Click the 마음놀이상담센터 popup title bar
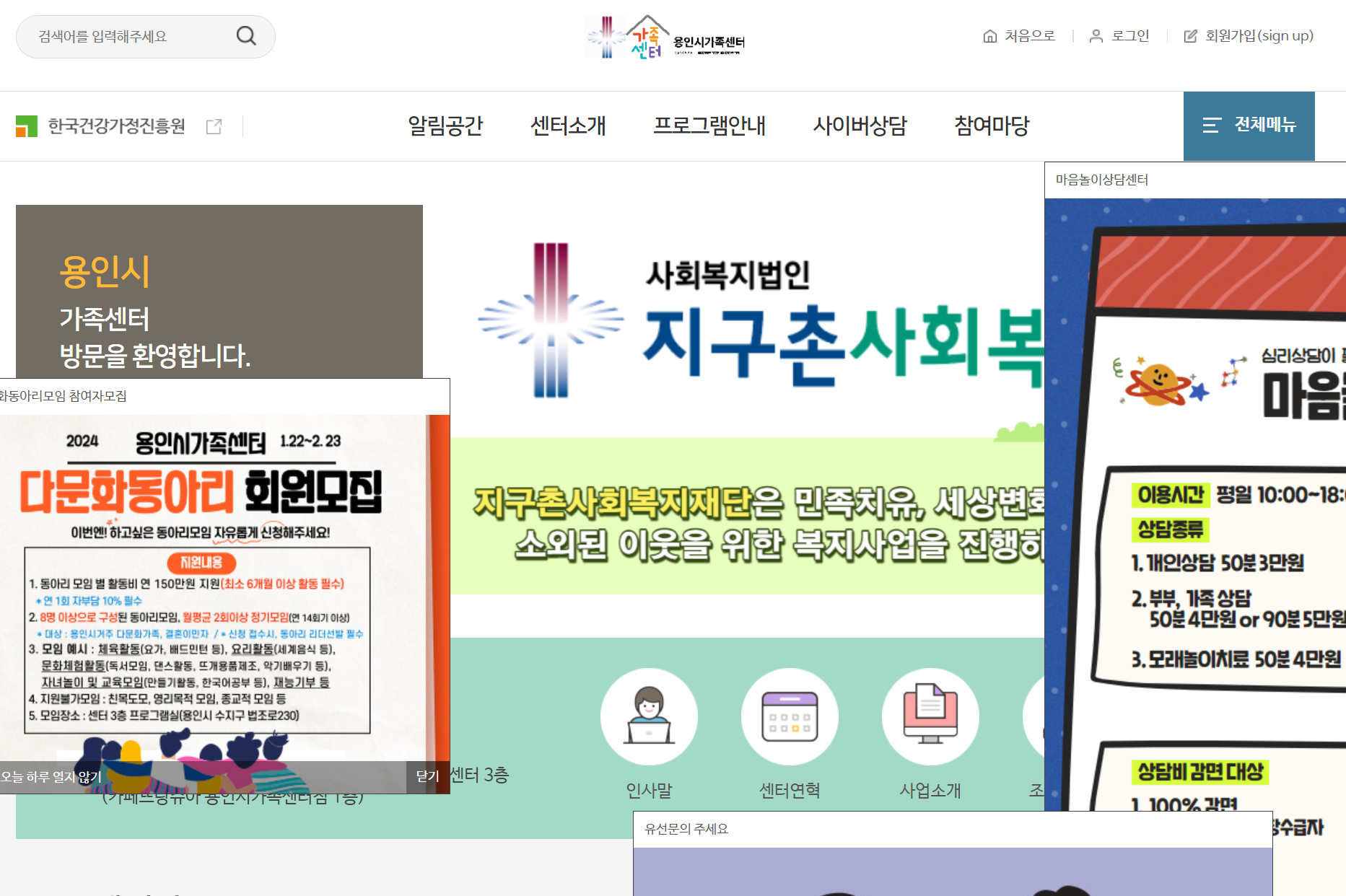The height and width of the screenshot is (896, 1346). click(x=1195, y=180)
